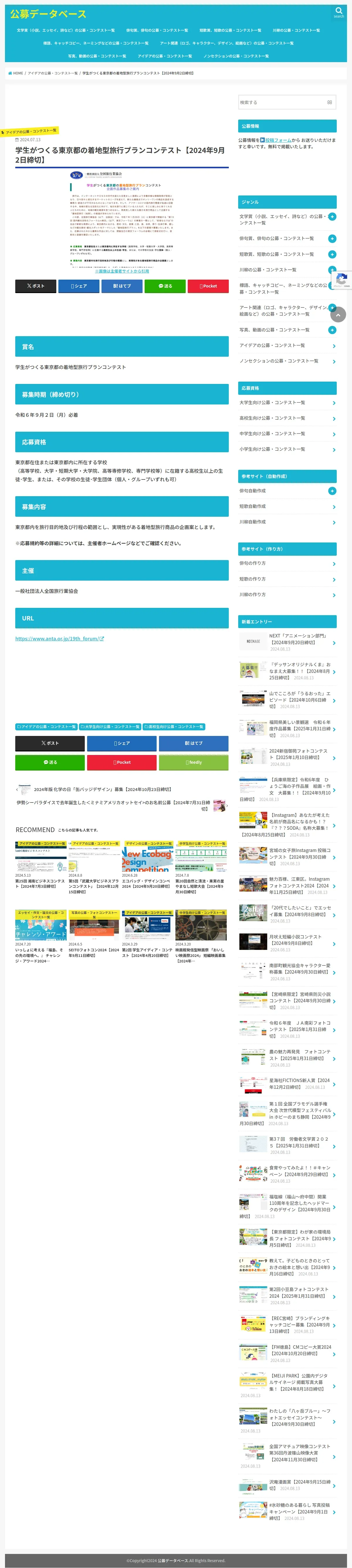Click bottom green LINE 送る button
352x1568 pixels.
click(x=50, y=762)
